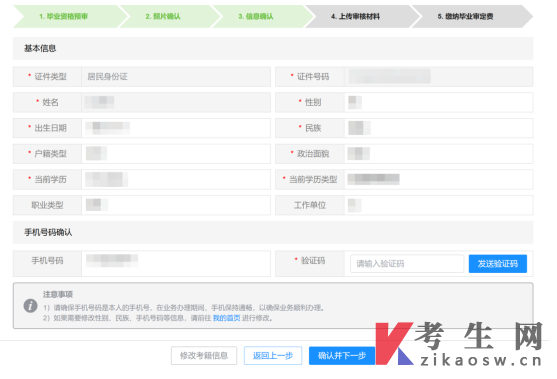Click the 证件号码 value field
This screenshot has height=379, width=557.
pyautogui.click(x=439, y=77)
